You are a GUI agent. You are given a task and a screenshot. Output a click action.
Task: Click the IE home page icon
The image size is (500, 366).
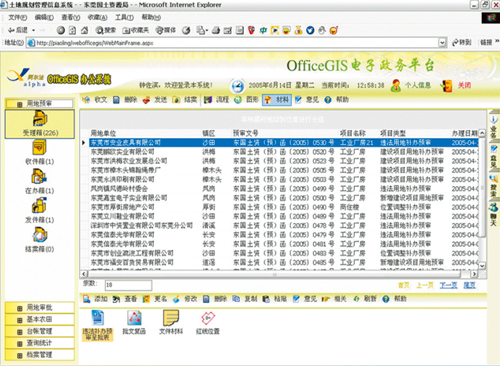pos(85,30)
